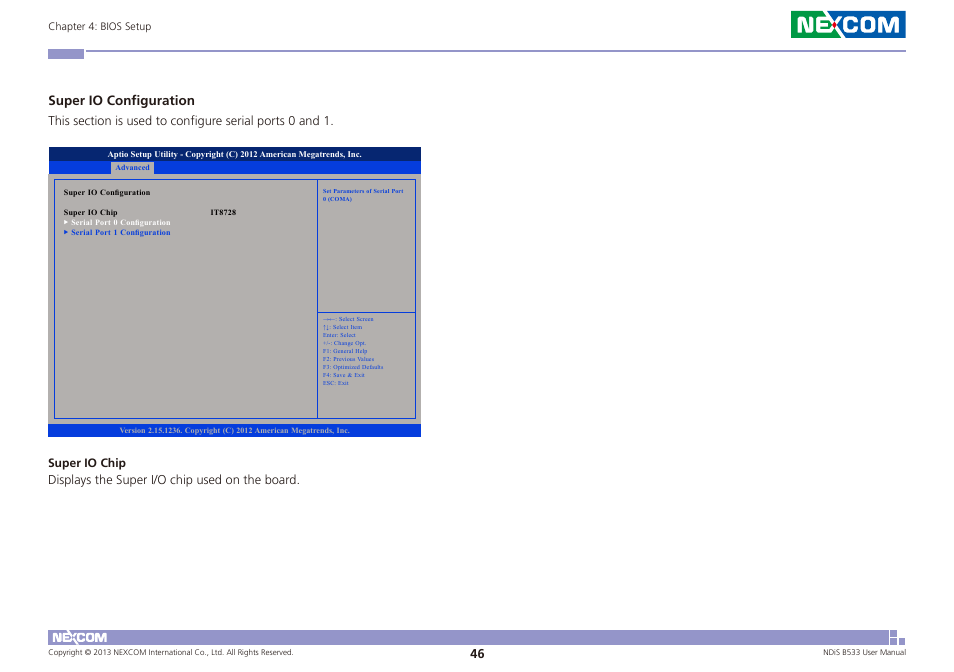Click the ESC: Exit hint
The width and height of the screenshot is (954, 672).
point(336,383)
